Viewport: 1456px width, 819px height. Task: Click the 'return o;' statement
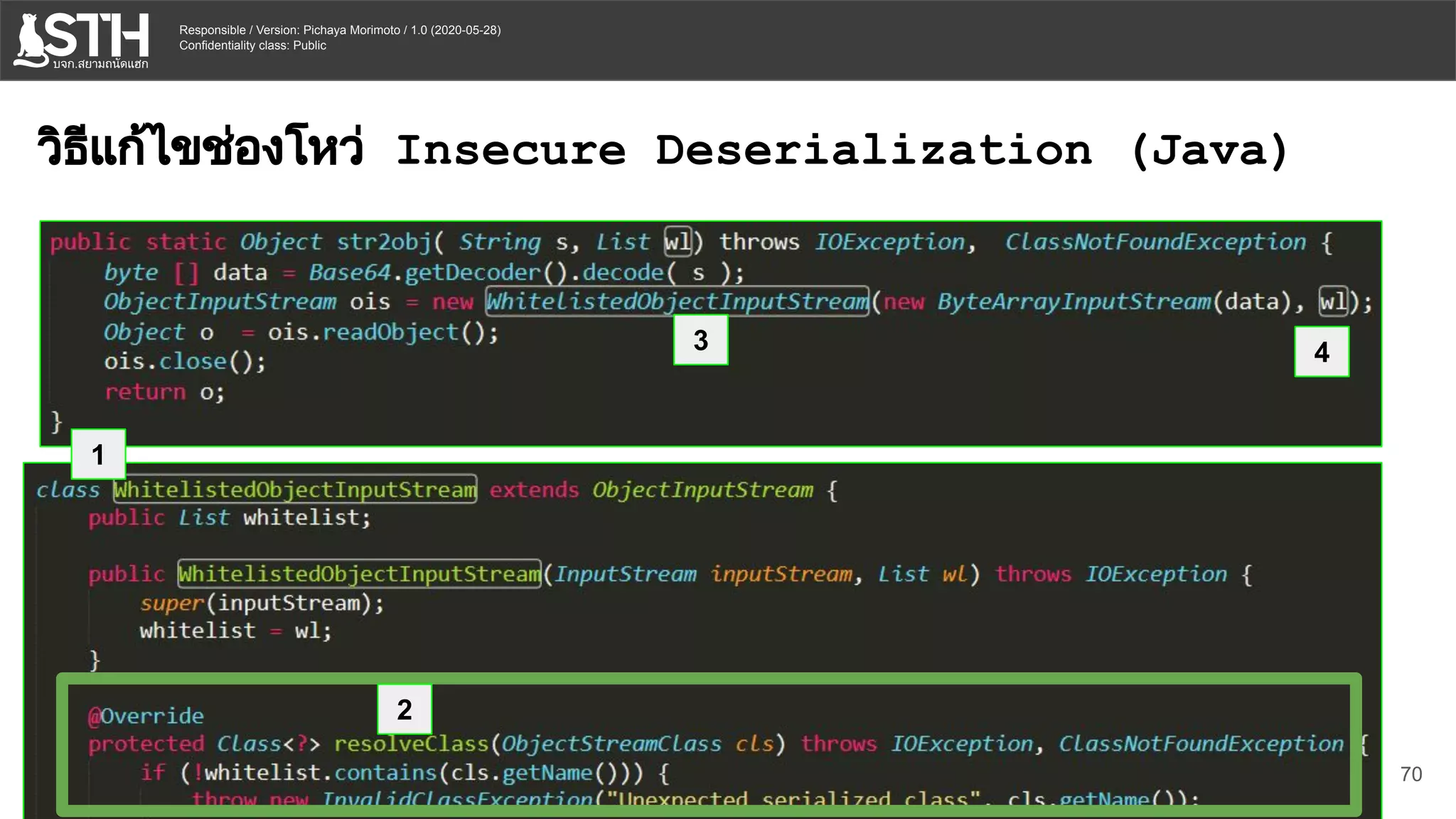164,392
